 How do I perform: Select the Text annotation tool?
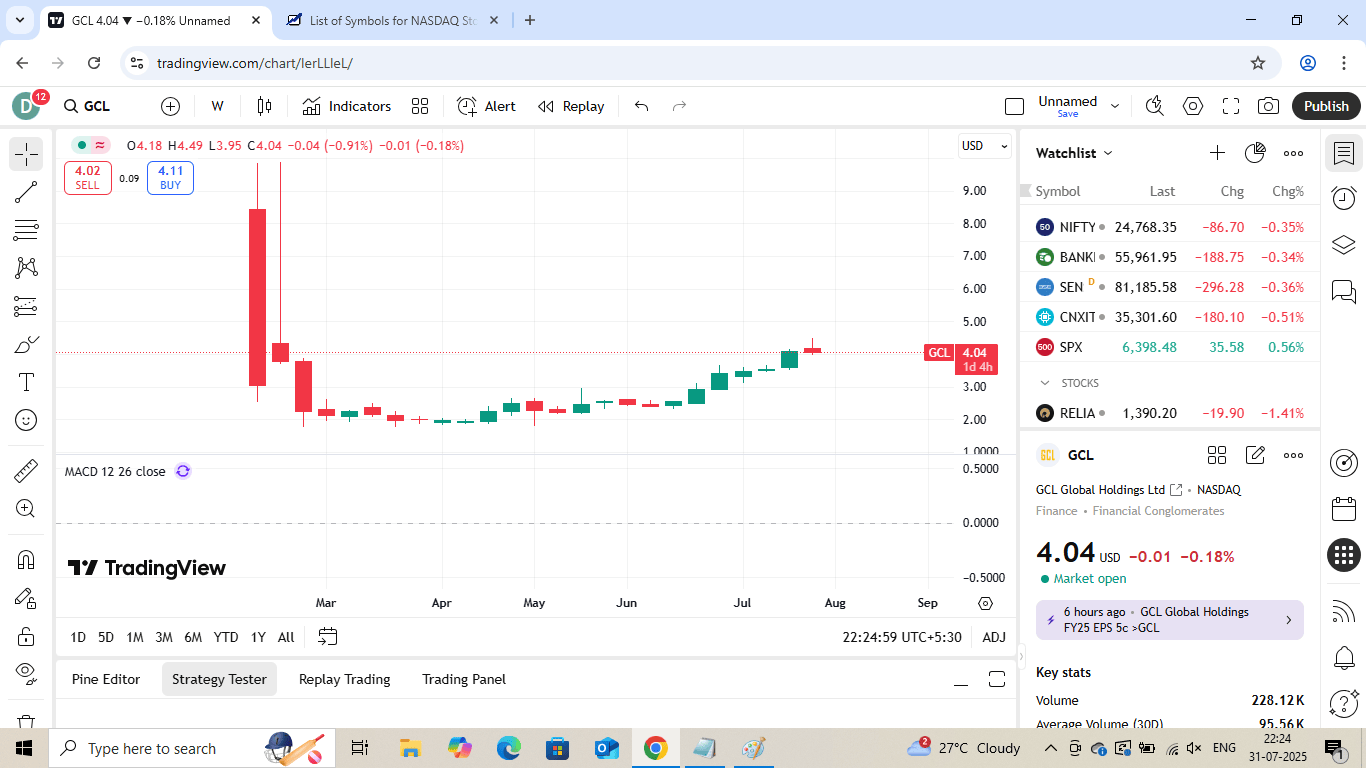26,382
